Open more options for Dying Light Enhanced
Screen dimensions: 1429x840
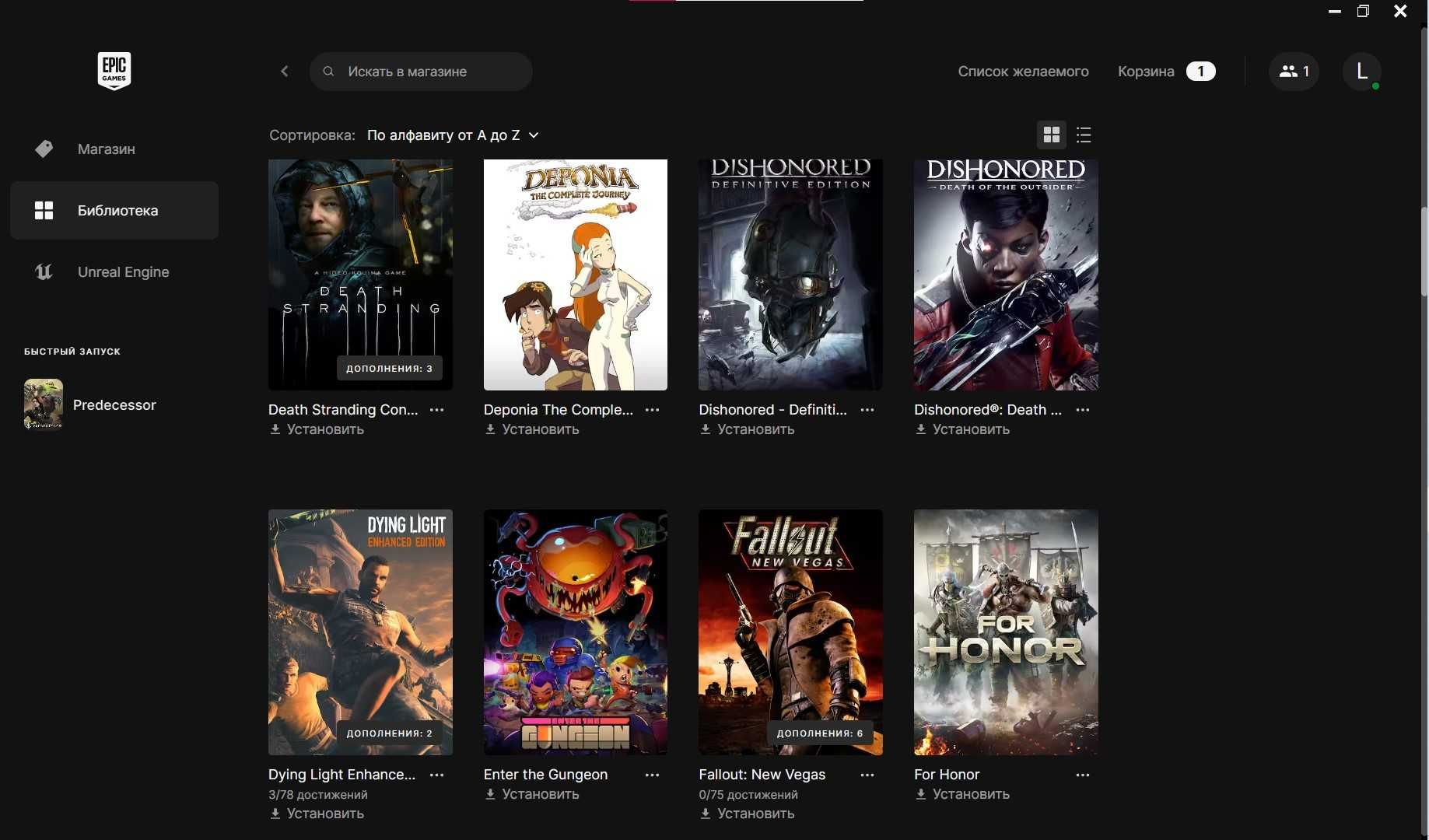(x=437, y=775)
